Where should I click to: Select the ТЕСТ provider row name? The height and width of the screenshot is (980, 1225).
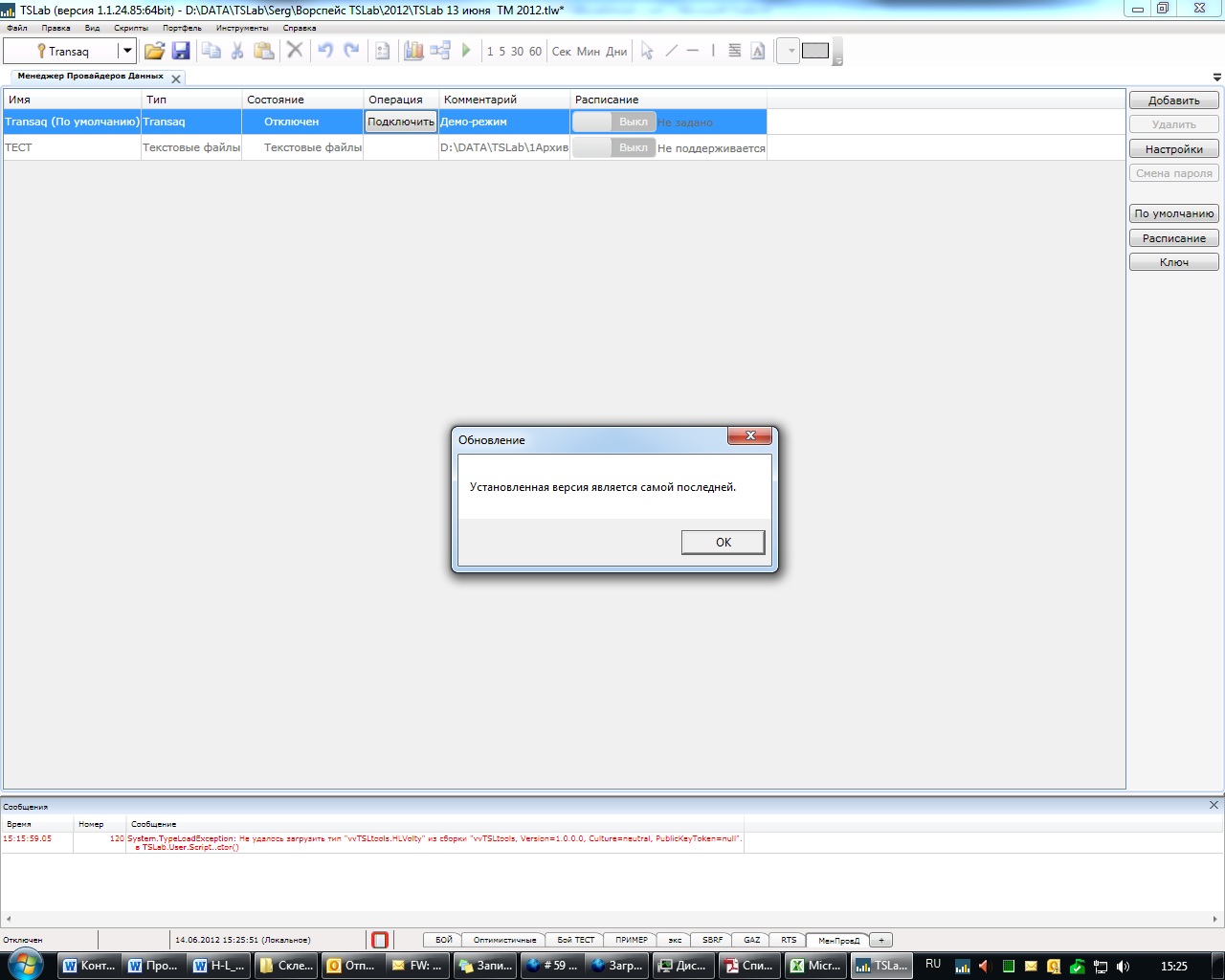[18, 147]
